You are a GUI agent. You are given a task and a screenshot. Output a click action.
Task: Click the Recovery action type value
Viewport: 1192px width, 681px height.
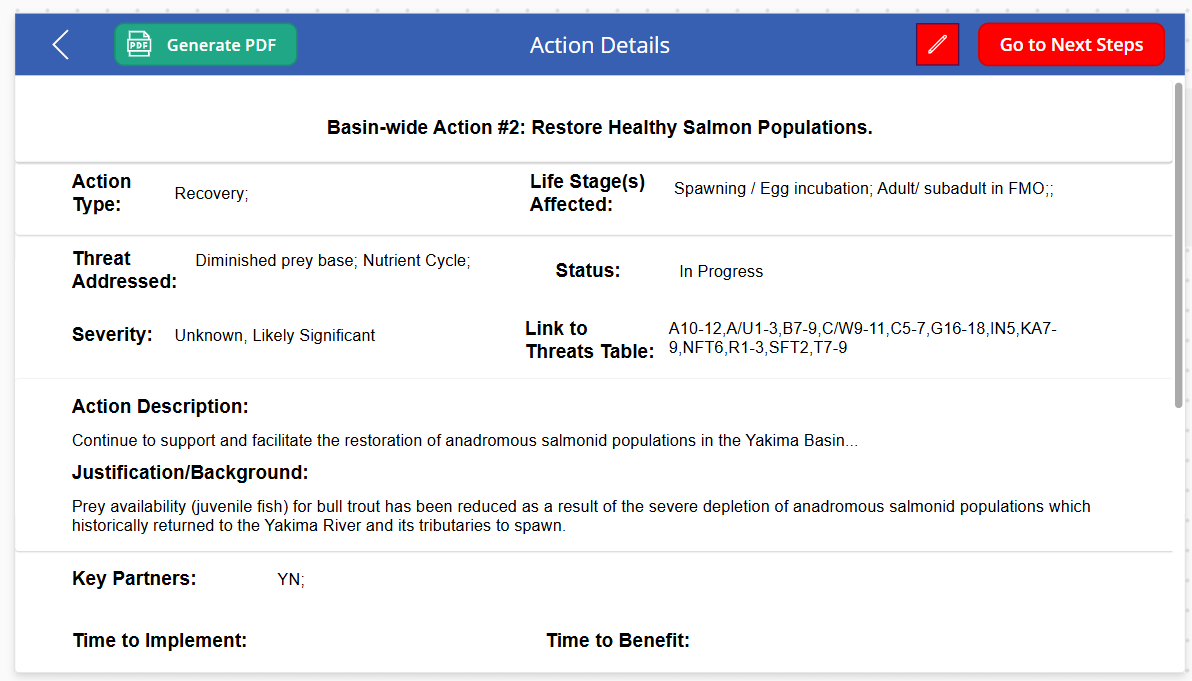211,194
